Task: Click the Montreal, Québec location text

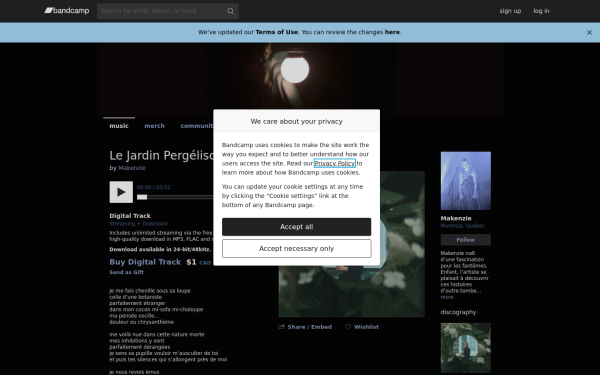Action: (462, 226)
